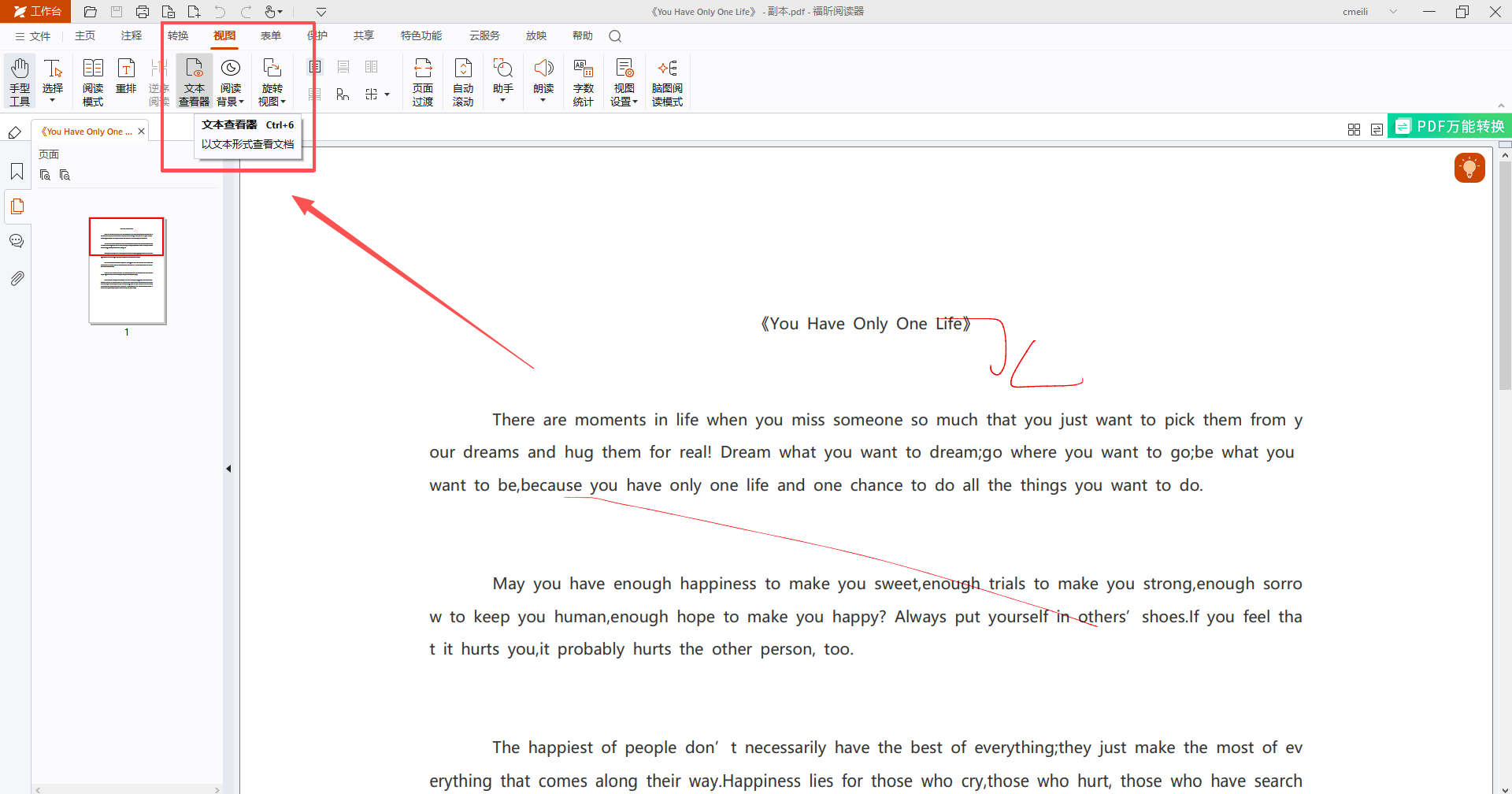Viewport: 1512px width, 794px height.
Task: Apply 页面过渡 page transition
Action: 423,80
